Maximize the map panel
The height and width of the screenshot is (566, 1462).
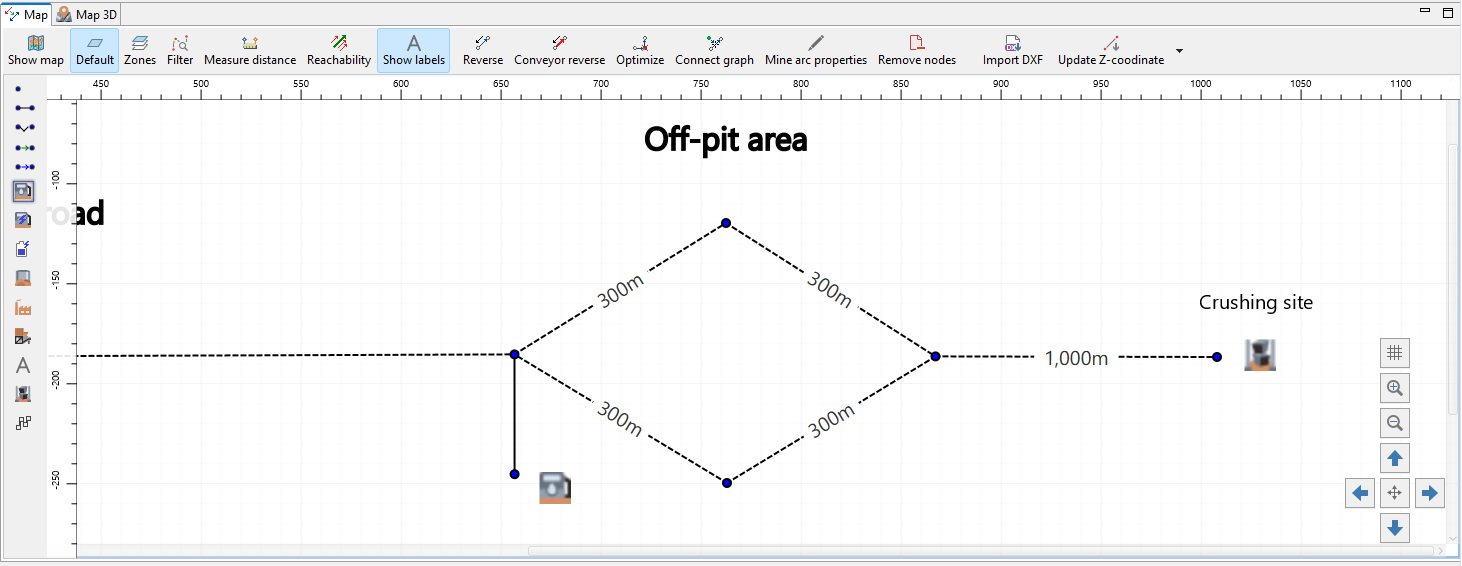point(1447,13)
